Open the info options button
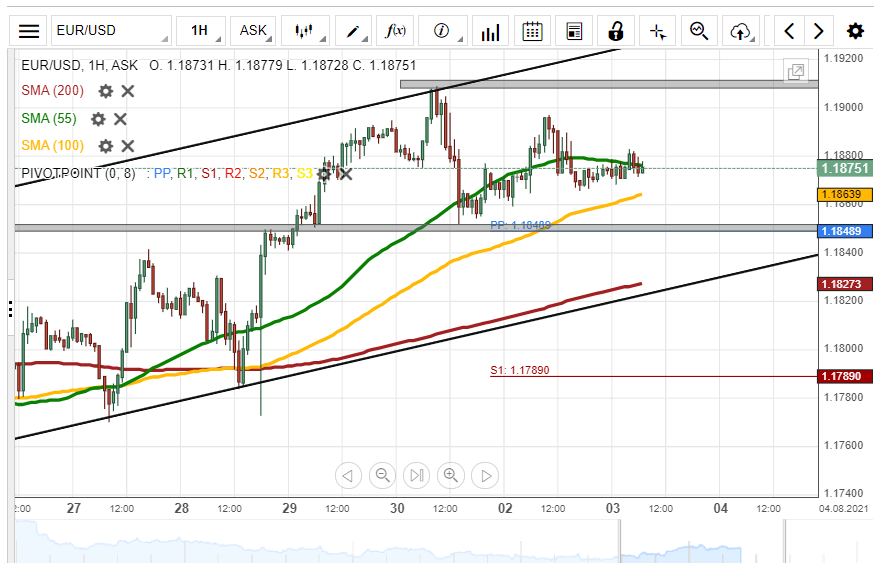This screenshot has height=570, width=881. (x=442, y=31)
